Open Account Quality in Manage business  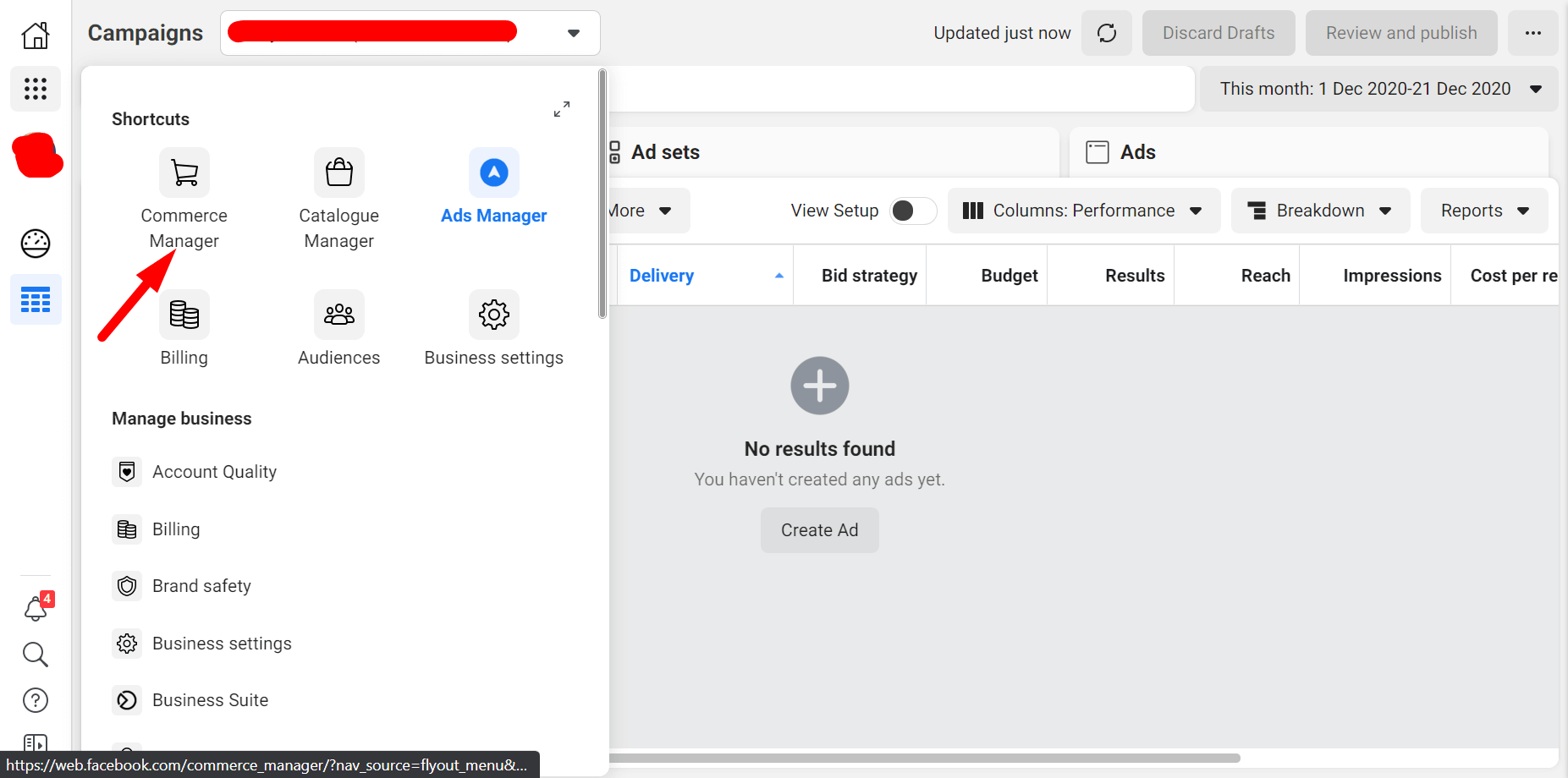coord(214,472)
